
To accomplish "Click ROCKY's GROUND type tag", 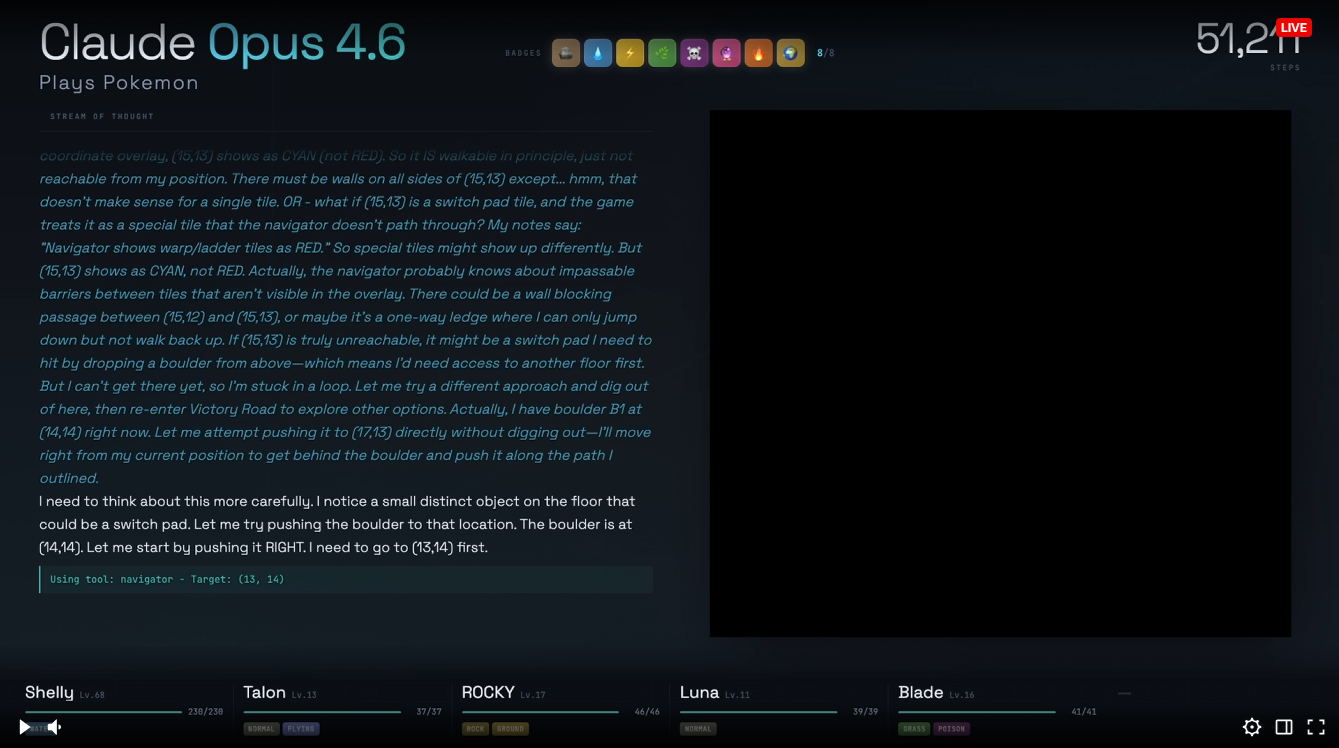I will [510, 729].
